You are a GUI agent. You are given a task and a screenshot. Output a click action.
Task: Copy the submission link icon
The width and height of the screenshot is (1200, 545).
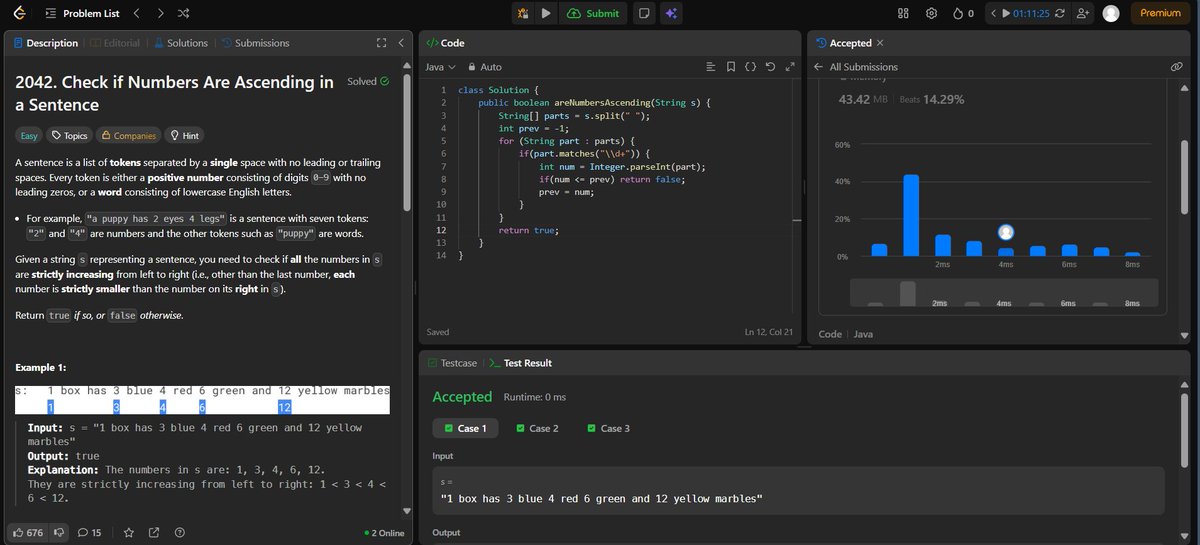[x=1177, y=67]
